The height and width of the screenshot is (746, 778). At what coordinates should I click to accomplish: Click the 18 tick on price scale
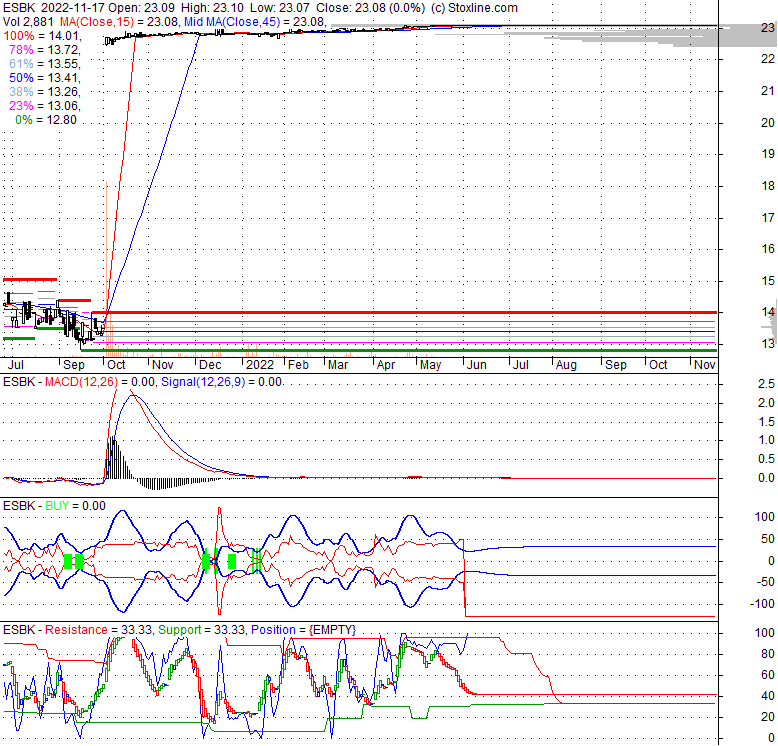(768, 186)
